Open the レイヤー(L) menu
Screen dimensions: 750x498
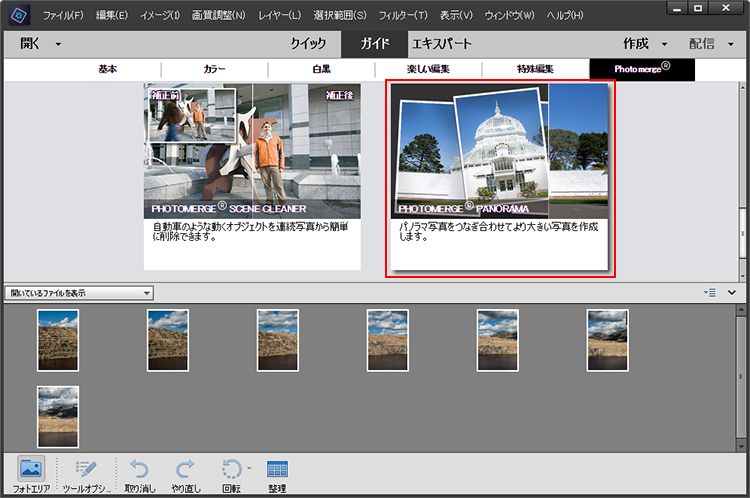point(280,15)
